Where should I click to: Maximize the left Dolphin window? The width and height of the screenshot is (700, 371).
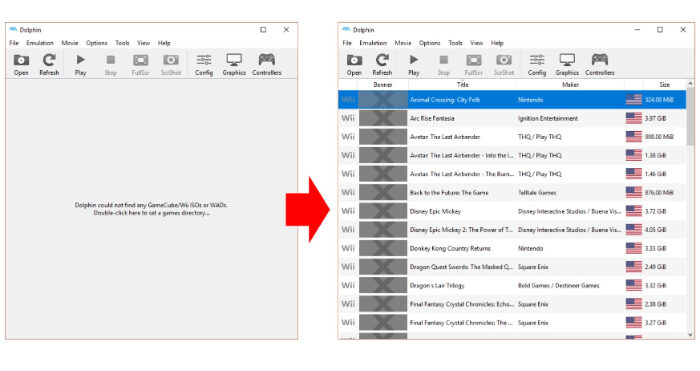pos(263,30)
